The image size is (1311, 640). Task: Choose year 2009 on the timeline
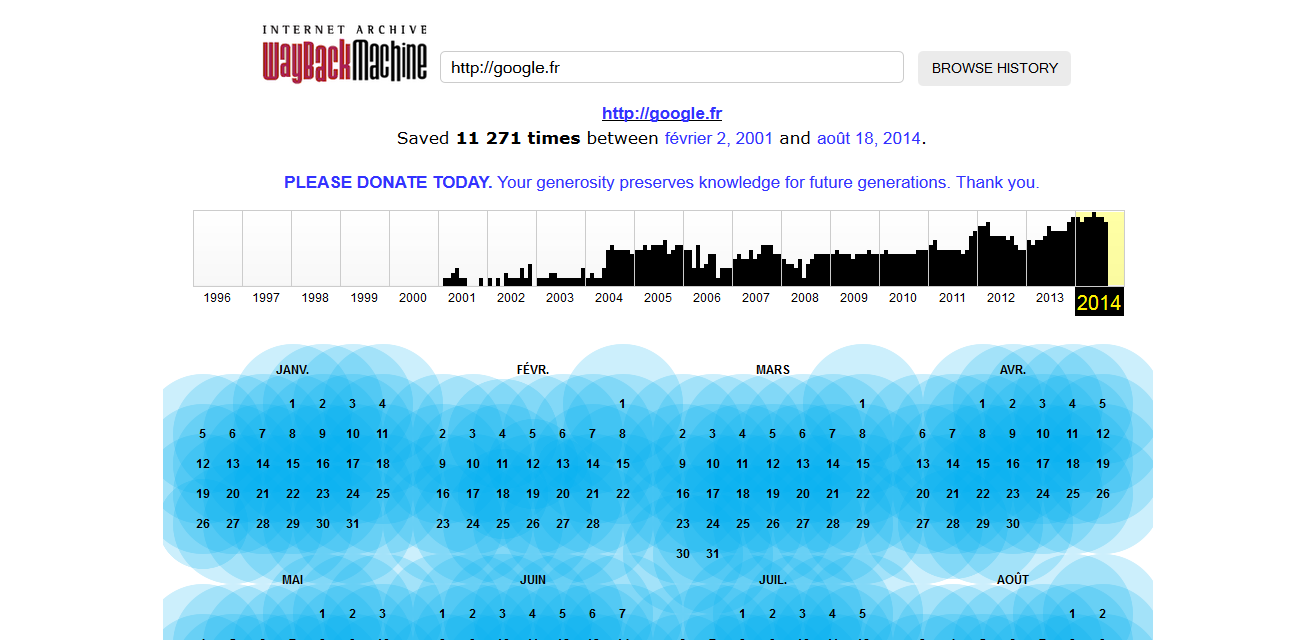(854, 297)
